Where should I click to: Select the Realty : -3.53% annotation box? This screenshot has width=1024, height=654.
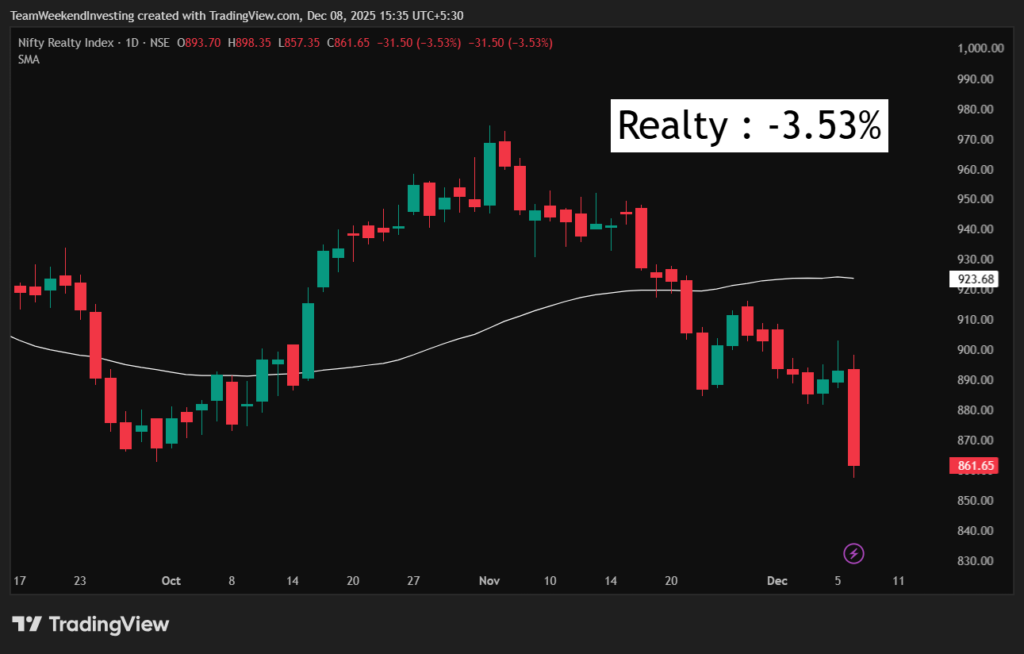(749, 126)
